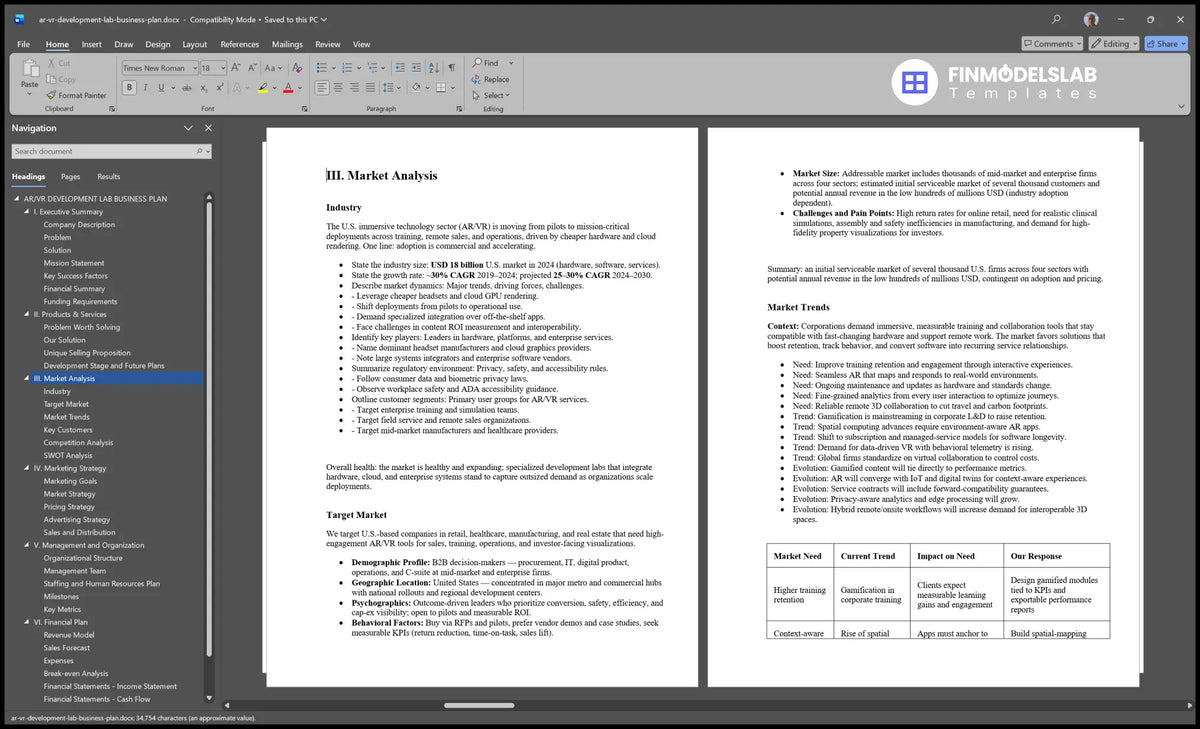Image resolution: width=1200 pixels, height=729 pixels.
Task: Click the Share button
Action: pos(1166,44)
